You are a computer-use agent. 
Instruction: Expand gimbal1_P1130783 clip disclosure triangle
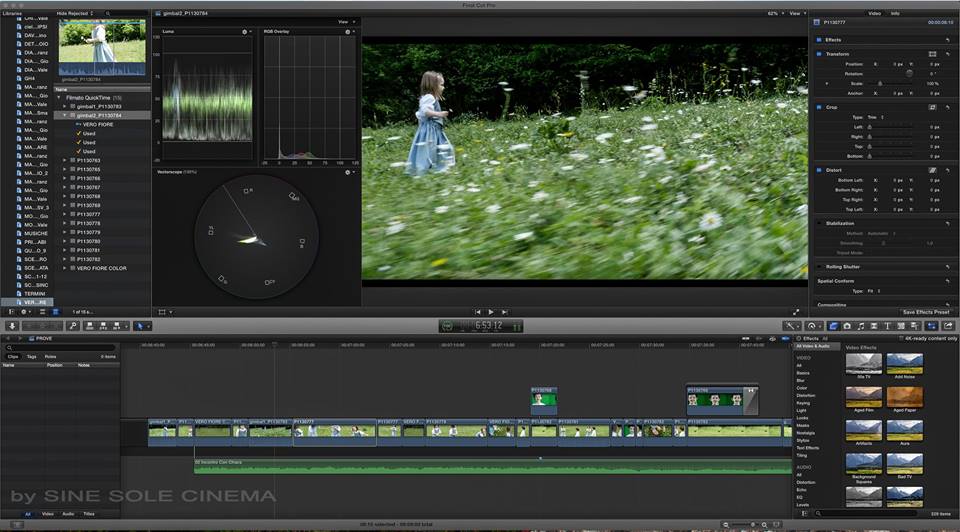pos(64,107)
